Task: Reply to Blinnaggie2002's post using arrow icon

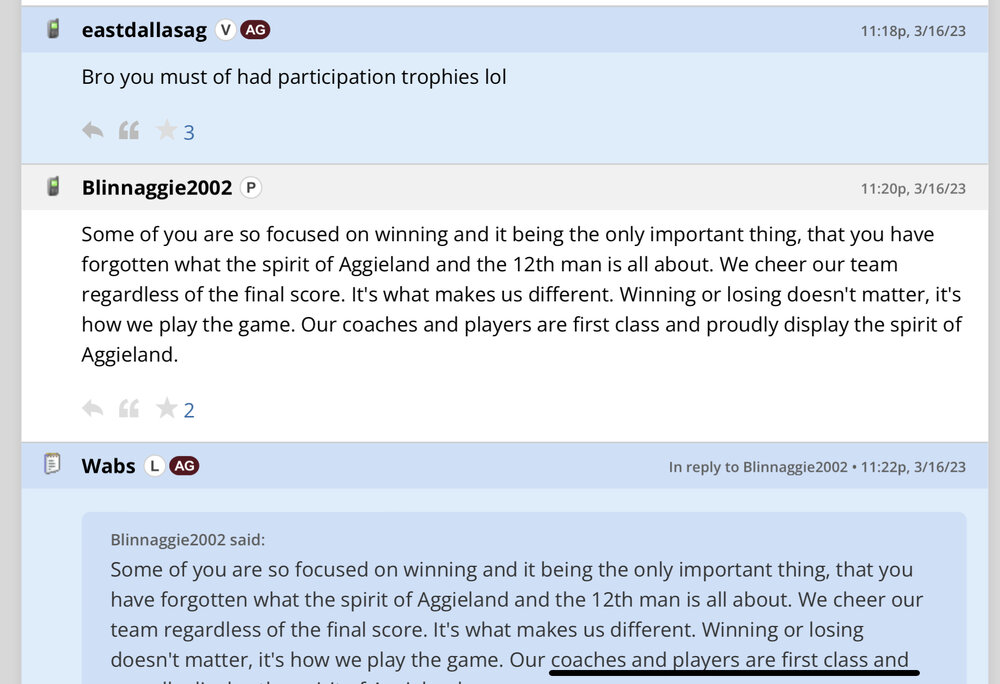Action: pos(93,408)
